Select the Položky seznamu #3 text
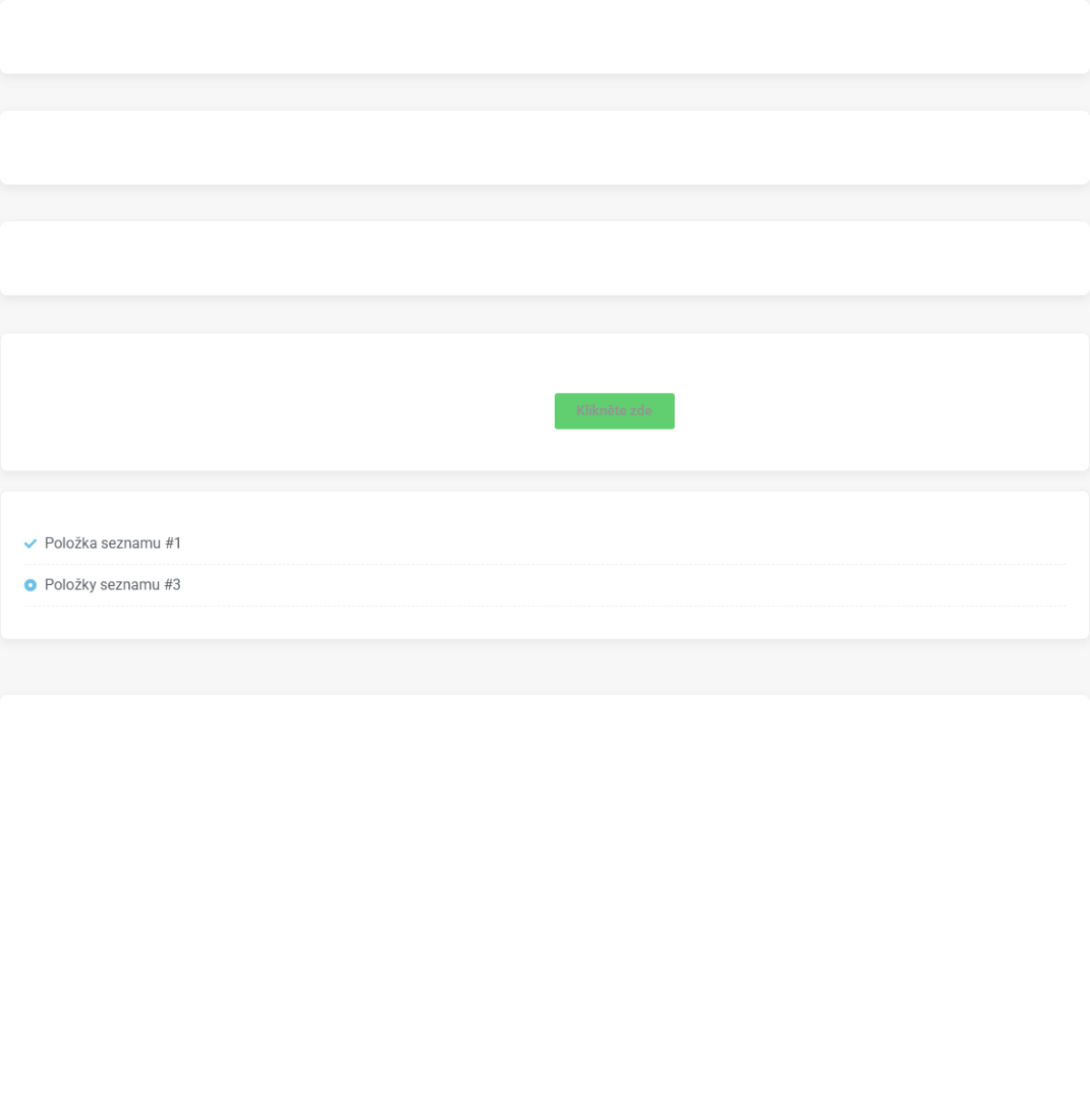Image resolution: width=1090 pixels, height=1120 pixels. (113, 585)
